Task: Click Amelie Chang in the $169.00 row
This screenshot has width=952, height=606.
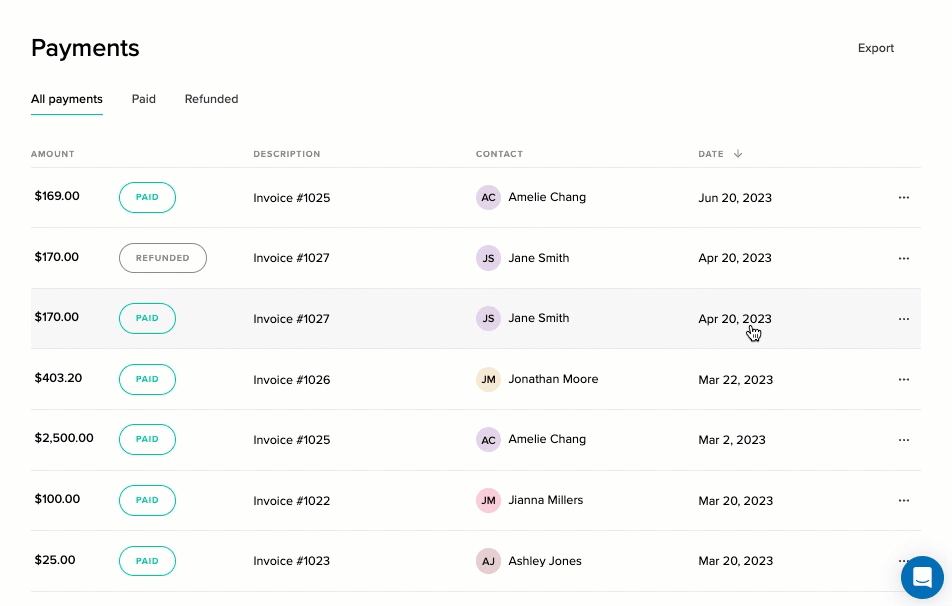Action: [547, 197]
